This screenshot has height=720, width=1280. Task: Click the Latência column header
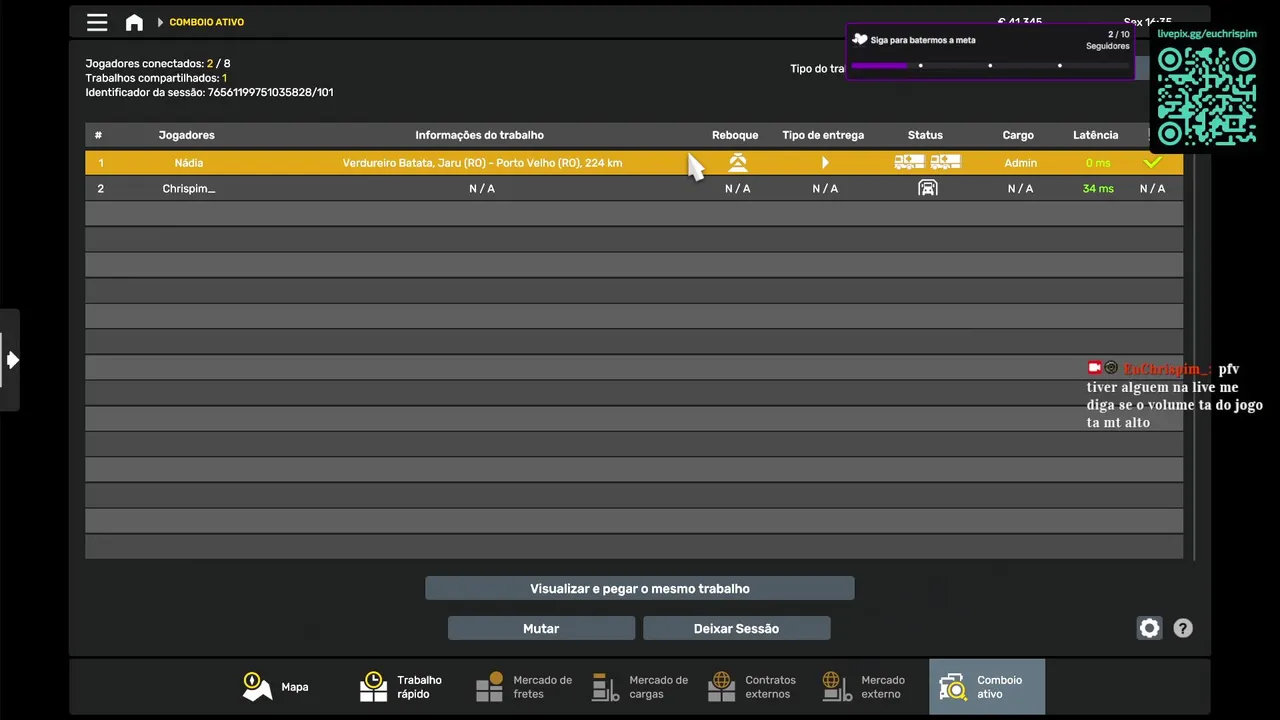(x=1096, y=135)
